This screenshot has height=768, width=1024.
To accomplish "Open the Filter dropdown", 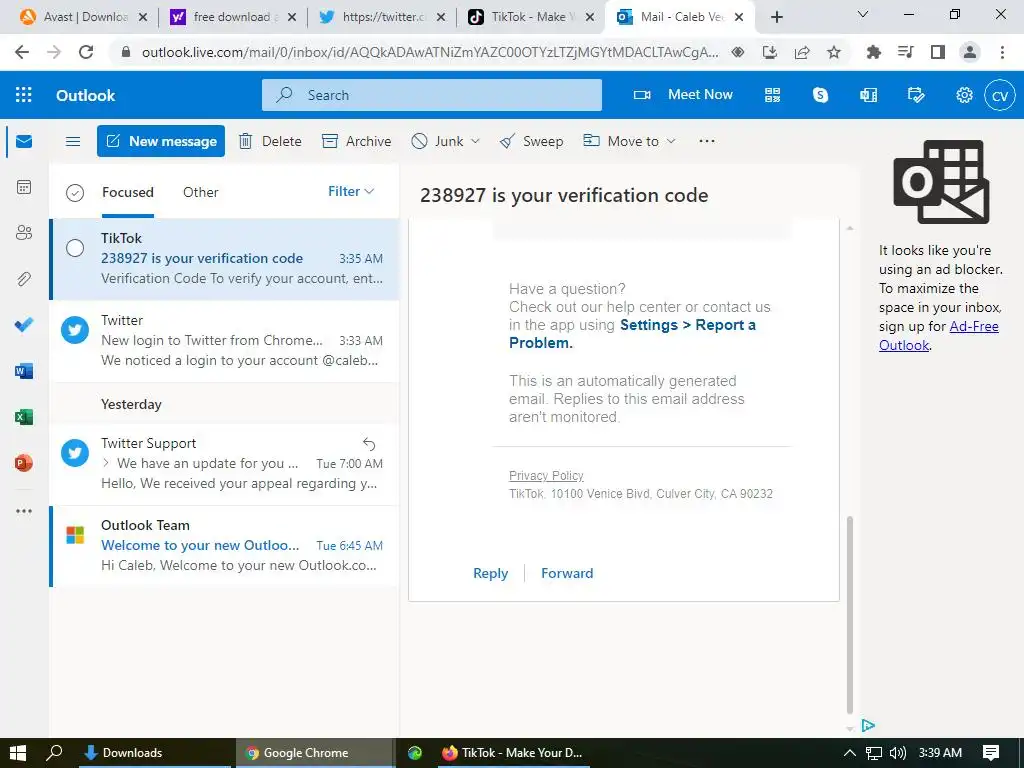I will pos(351,191).
